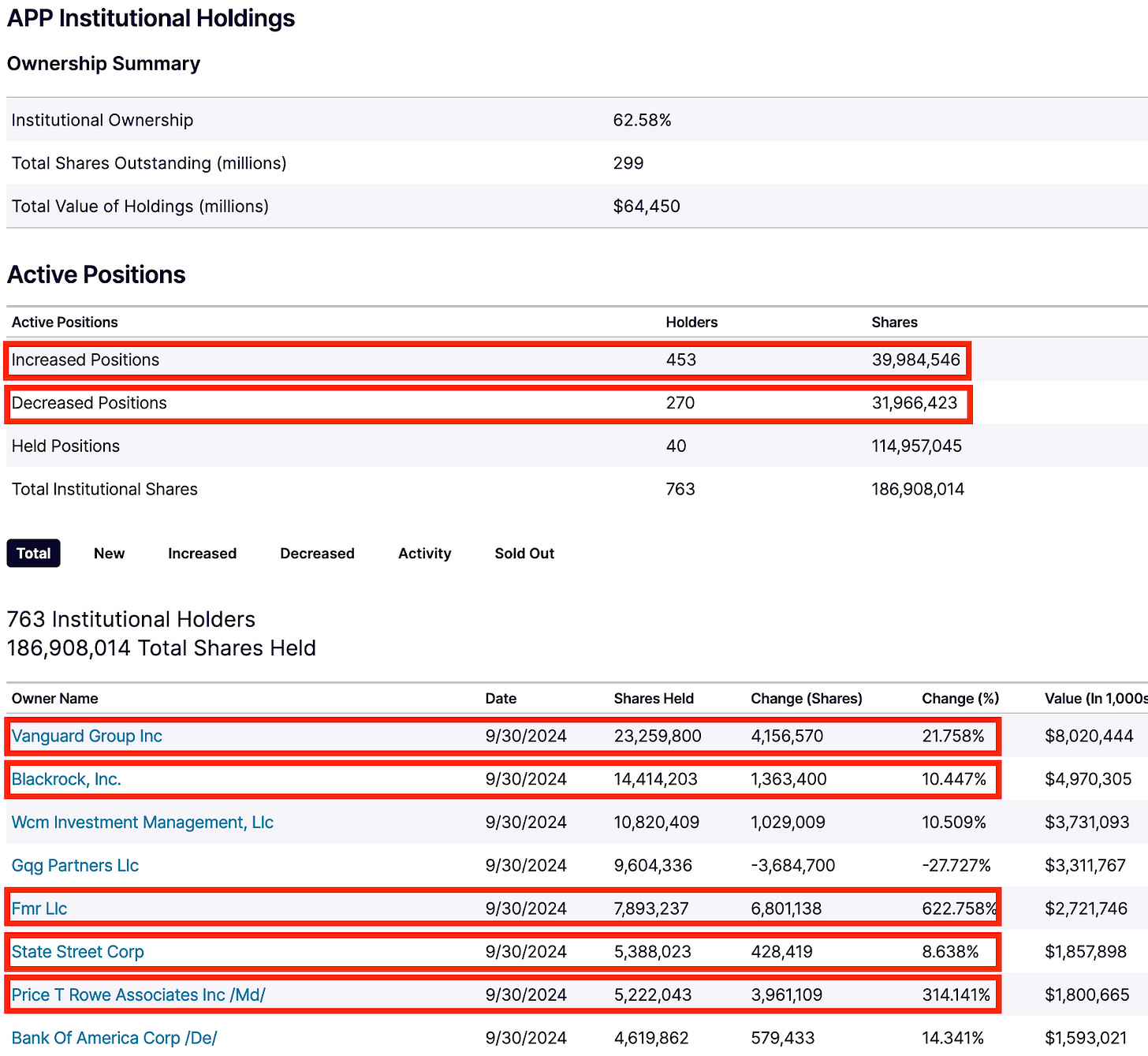Click the Institutional Ownership value 62.58%
The width and height of the screenshot is (1148, 1056).
pos(642,120)
